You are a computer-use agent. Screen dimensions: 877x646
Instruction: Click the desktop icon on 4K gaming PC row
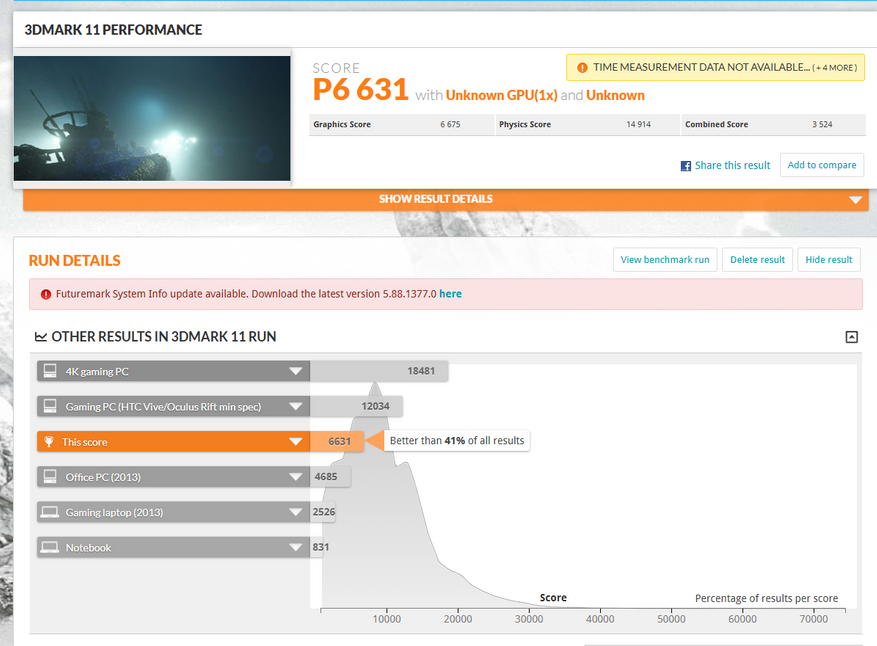[x=50, y=371]
